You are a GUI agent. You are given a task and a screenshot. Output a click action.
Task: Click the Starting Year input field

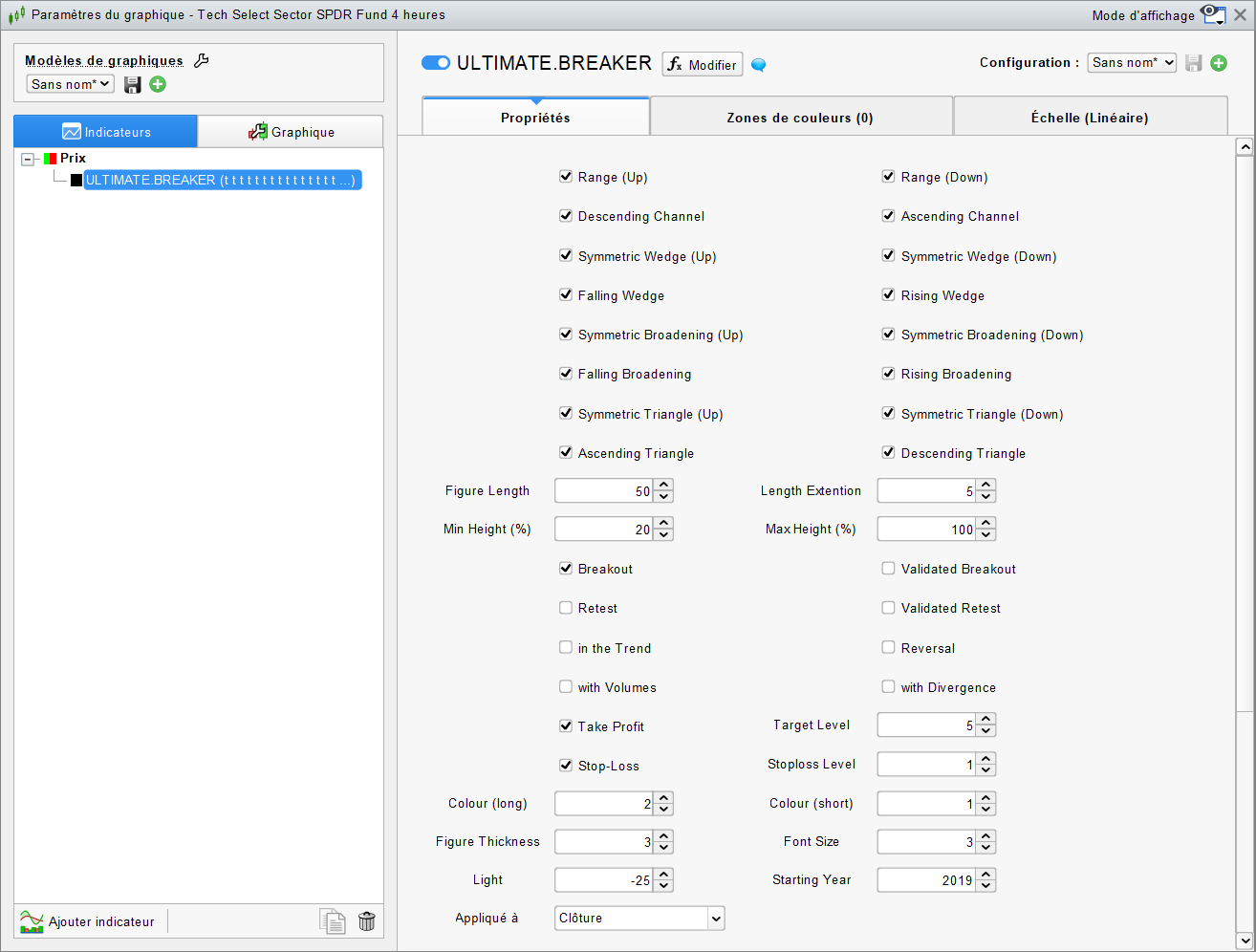[x=927, y=880]
